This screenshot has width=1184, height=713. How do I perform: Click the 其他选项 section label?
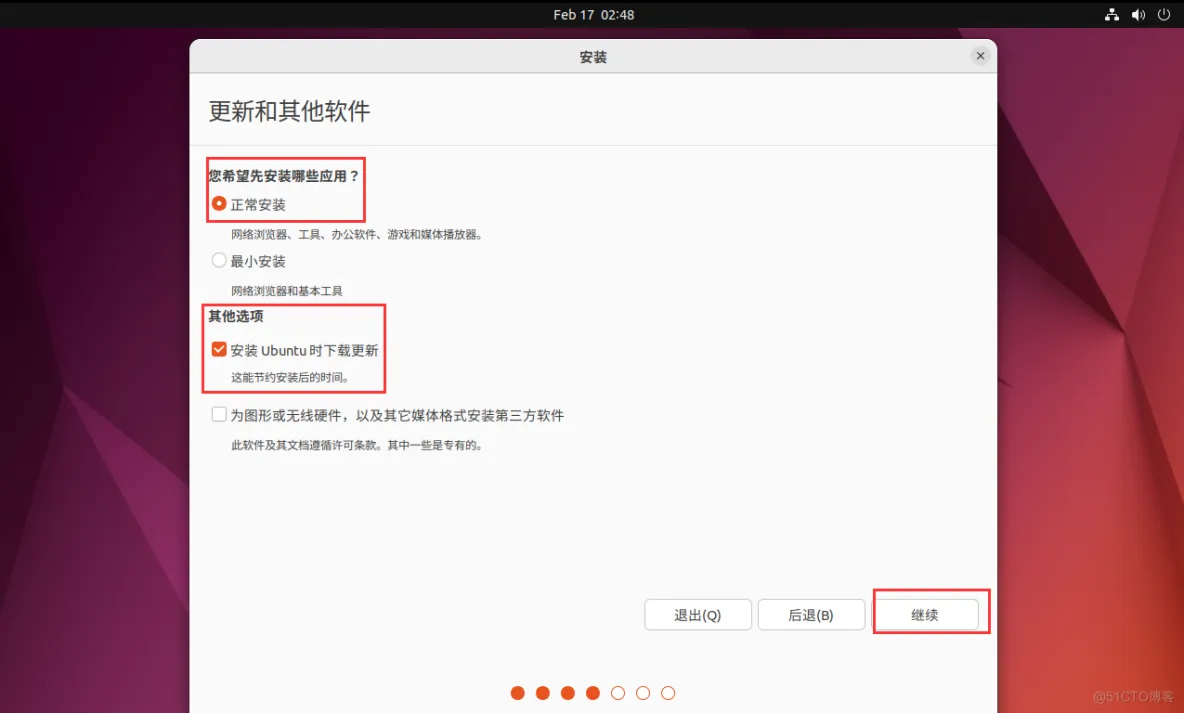pos(236,316)
